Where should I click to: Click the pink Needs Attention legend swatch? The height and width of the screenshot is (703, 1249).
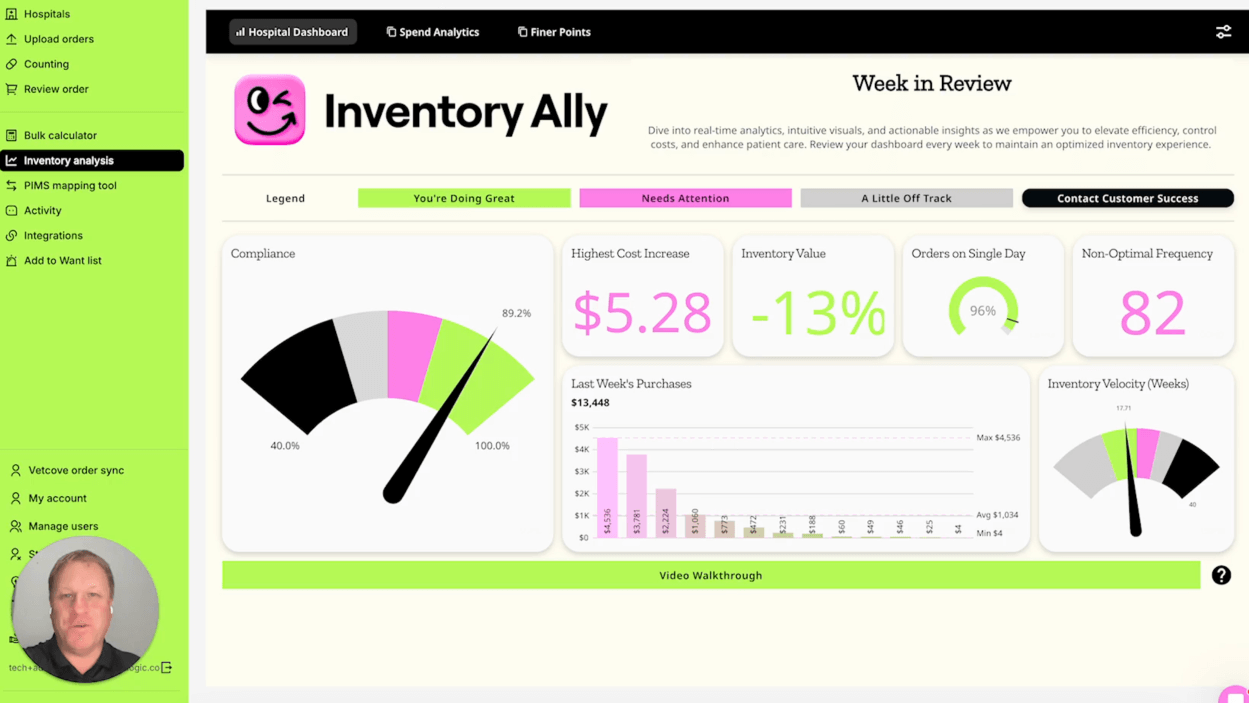click(x=685, y=198)
